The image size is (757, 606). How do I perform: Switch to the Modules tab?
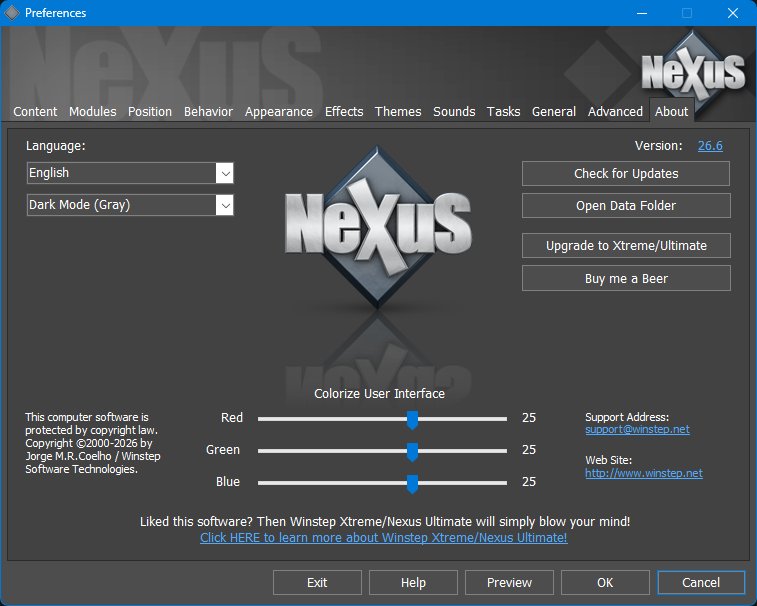(x=92, y=112)
